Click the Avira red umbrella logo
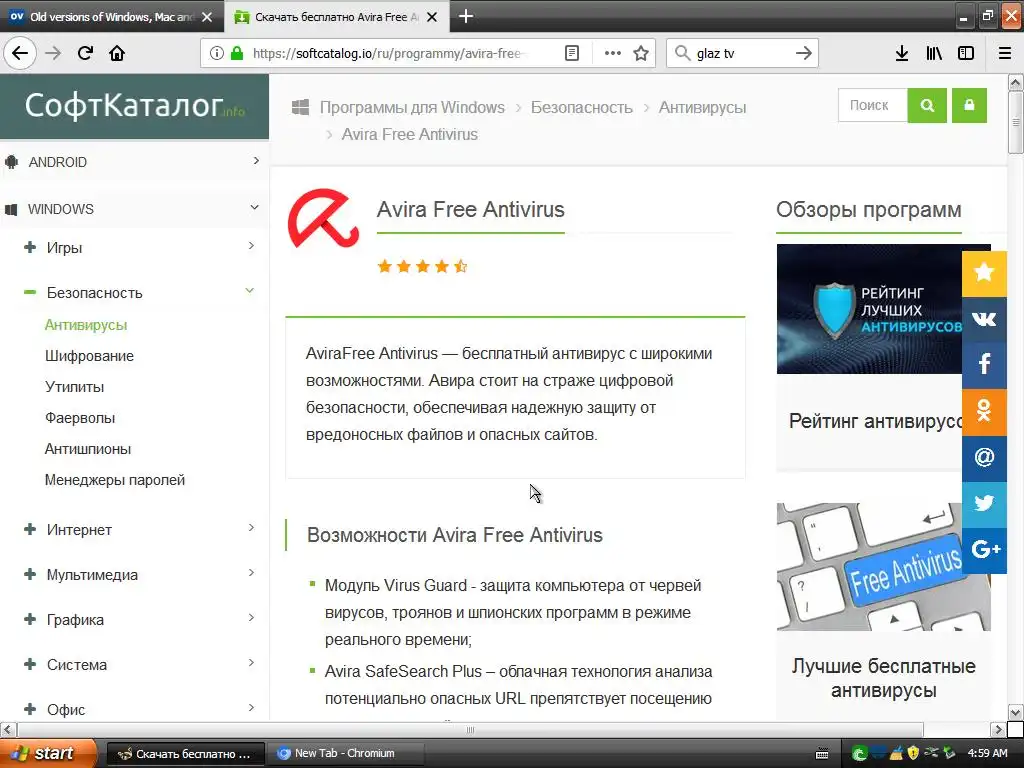Image resolution: width=1024 pixels, height=768 pixels. pyautogui.click(x=323, y=219)
